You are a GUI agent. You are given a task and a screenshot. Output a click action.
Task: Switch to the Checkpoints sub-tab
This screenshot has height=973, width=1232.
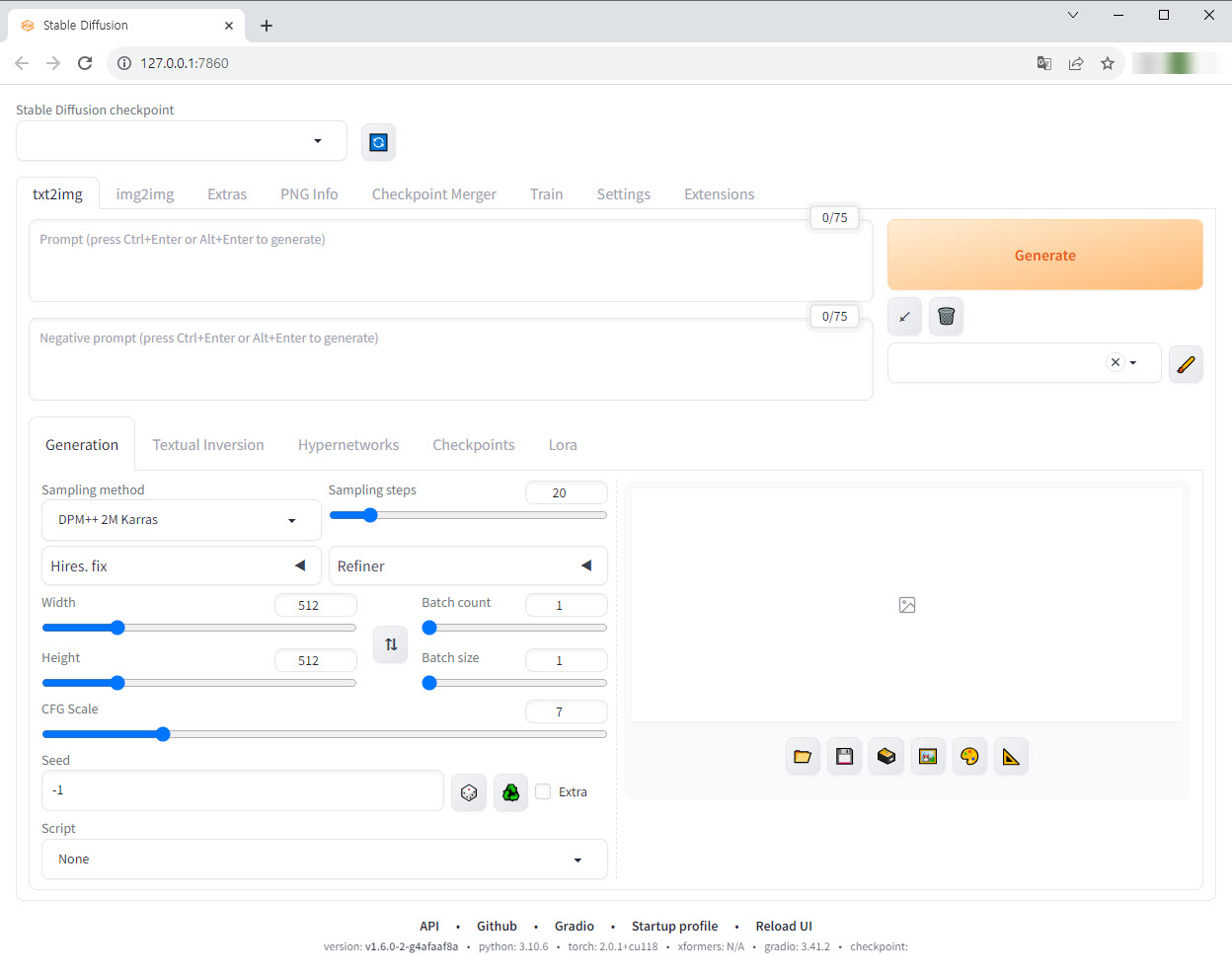(x=474, y=445)
